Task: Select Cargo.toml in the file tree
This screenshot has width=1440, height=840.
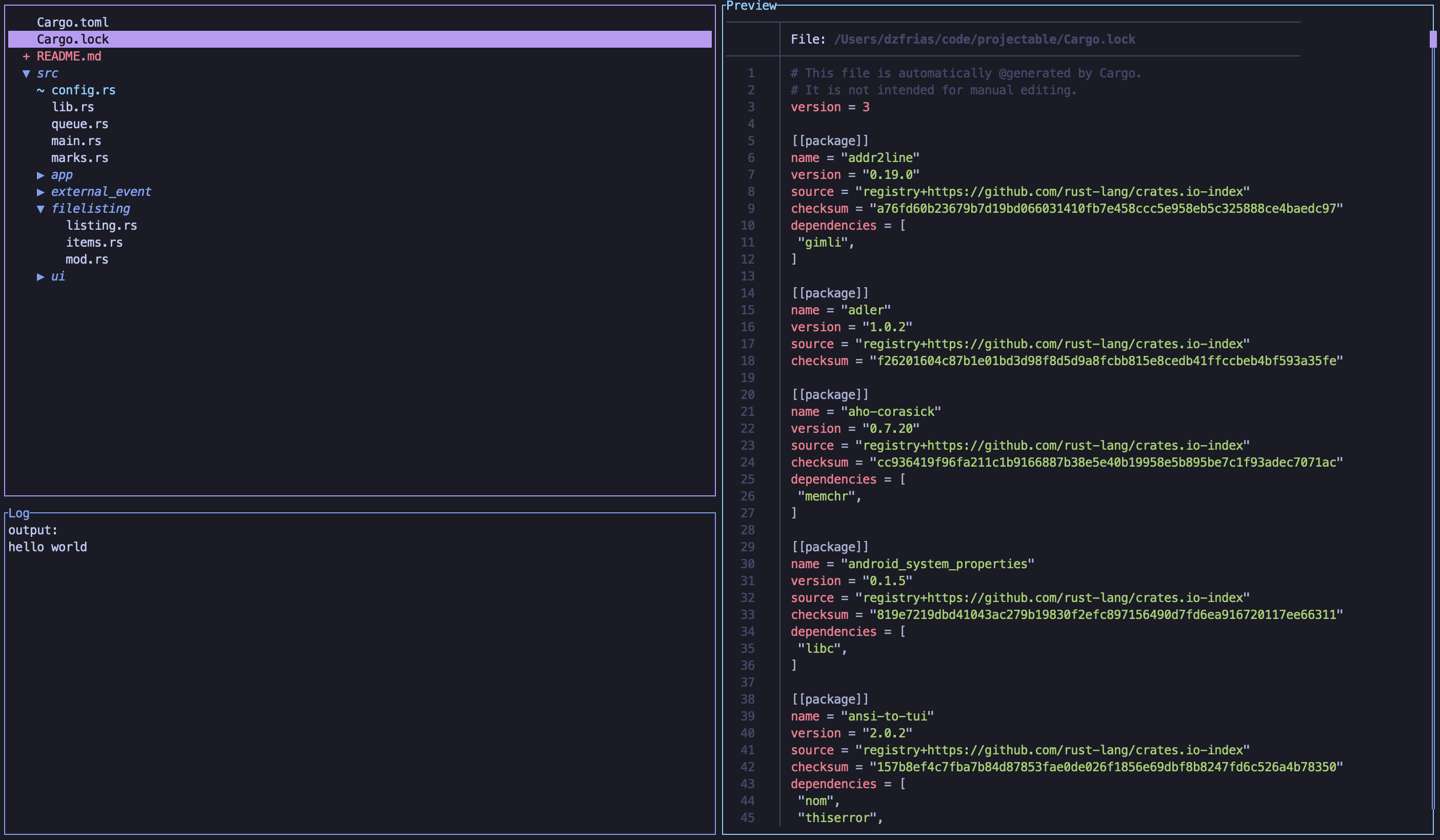Action: [73, 22]
